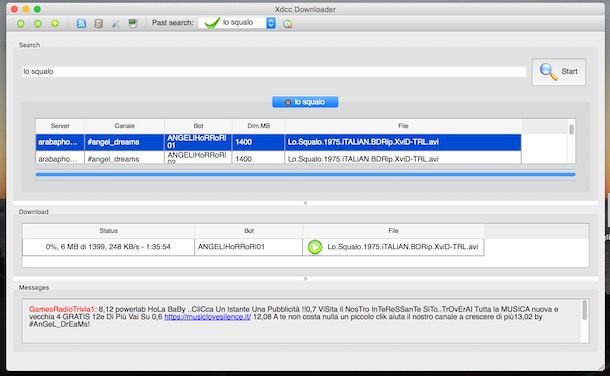This screenshot has height=376, width=610.
Task: Open the Past search 'lo squalo' dropdown
Action: (x=237, y=23)
